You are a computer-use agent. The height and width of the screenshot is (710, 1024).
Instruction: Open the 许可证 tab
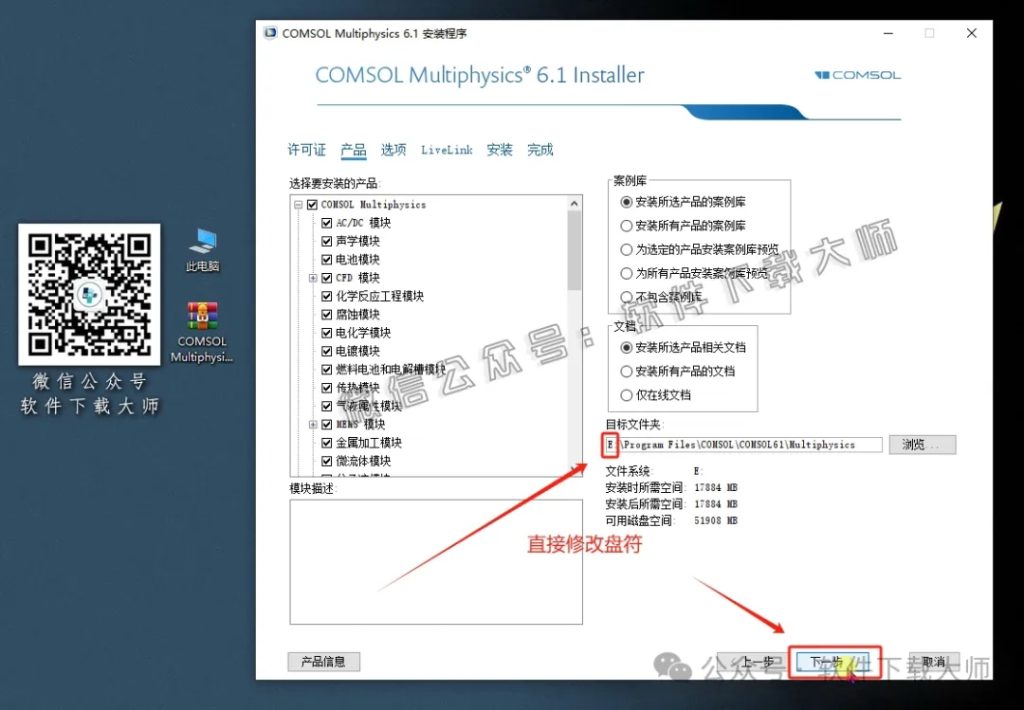(x=305, y=150)
